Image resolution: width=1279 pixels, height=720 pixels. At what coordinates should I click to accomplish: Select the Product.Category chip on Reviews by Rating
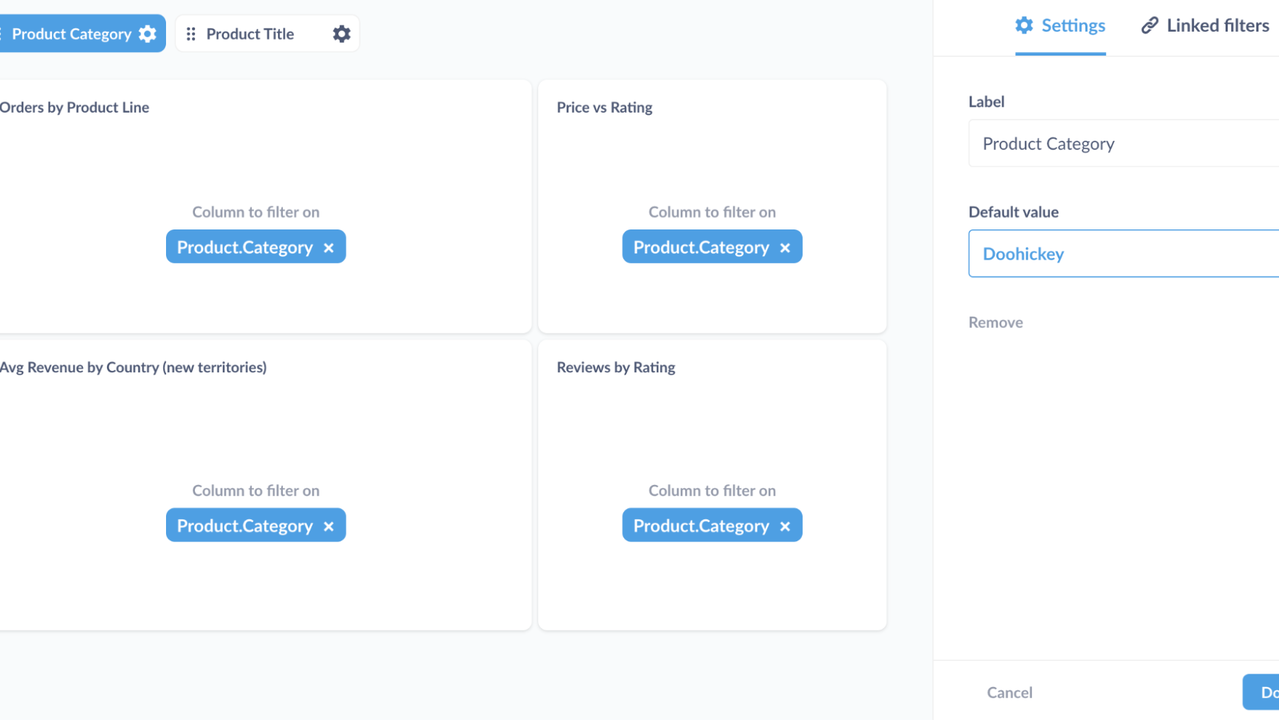[700, 525]
